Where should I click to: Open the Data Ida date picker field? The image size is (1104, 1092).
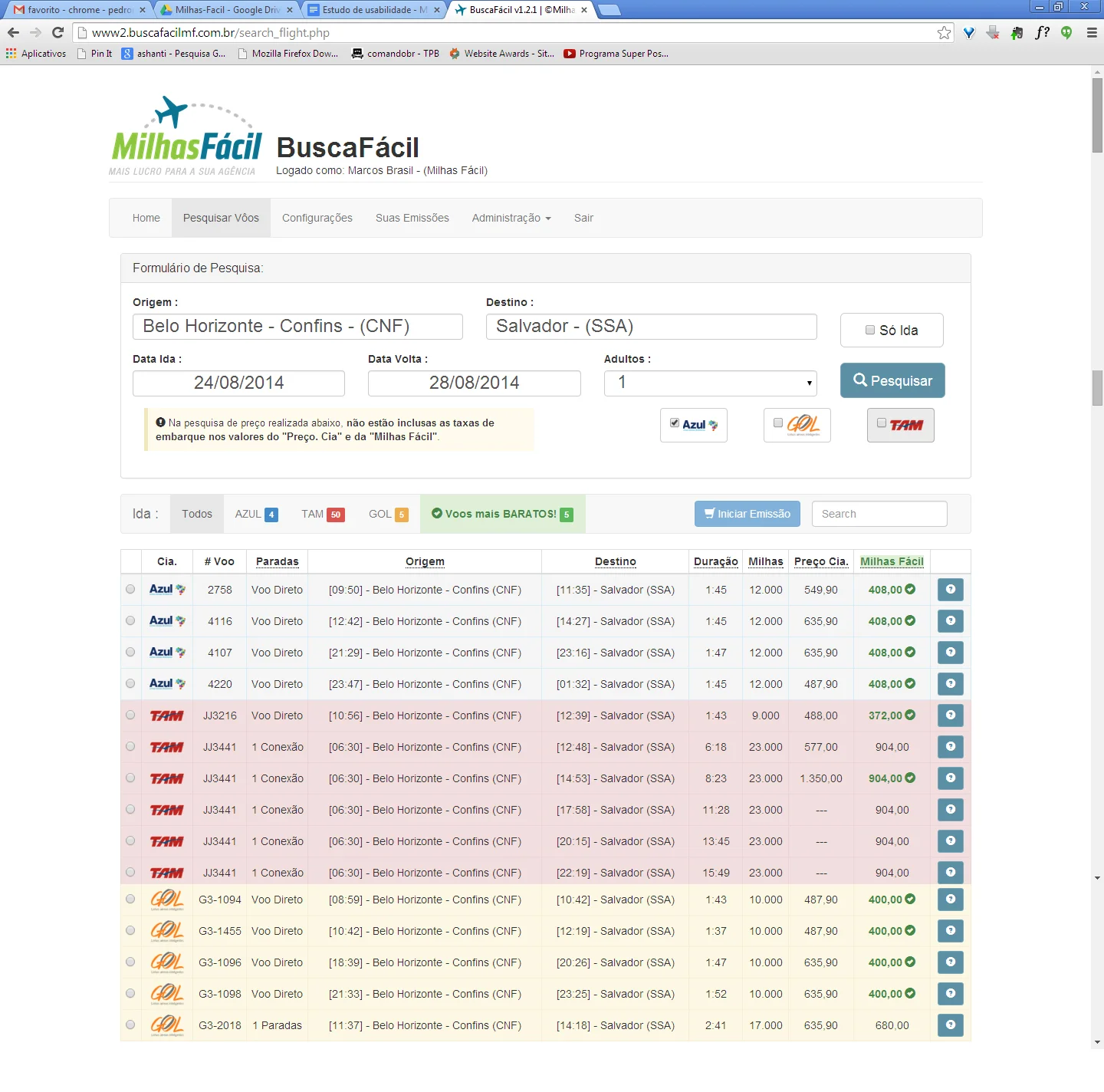(x=238, y=383)
